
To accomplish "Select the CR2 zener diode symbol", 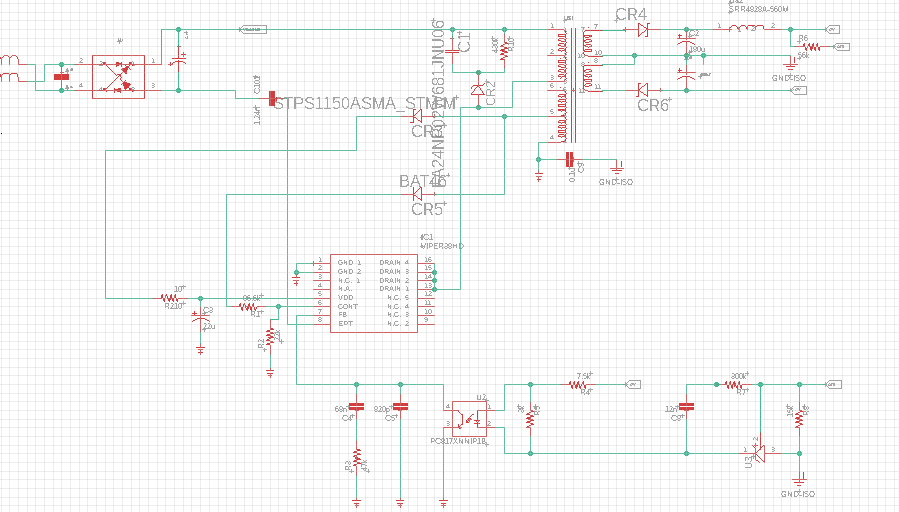I will [x=478, y=89].
